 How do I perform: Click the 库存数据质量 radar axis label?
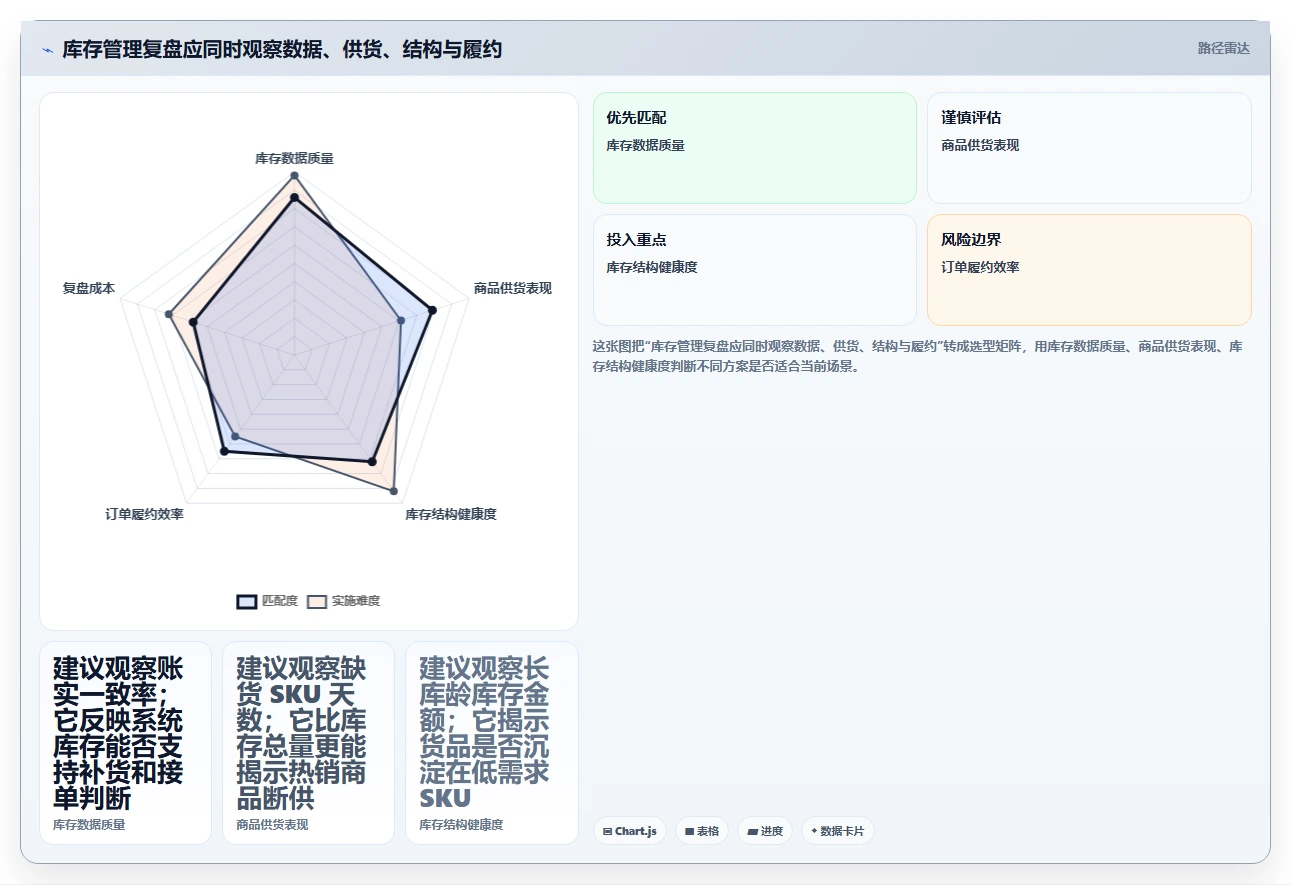[x=294, y=158]
